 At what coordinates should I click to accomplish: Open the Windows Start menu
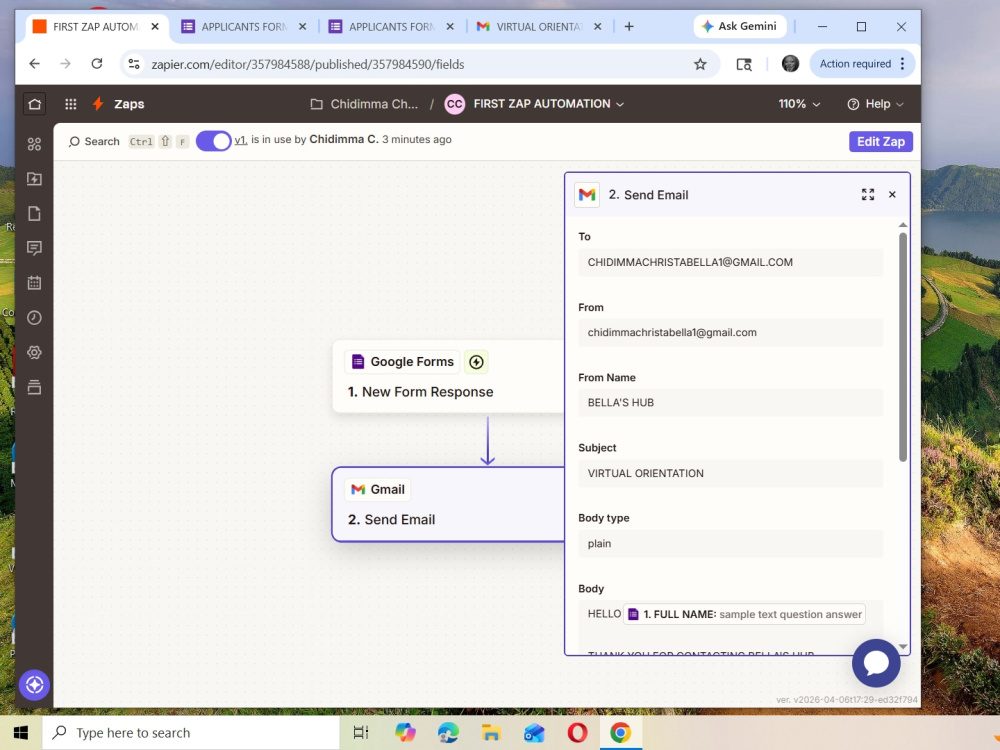pos(20,733)
